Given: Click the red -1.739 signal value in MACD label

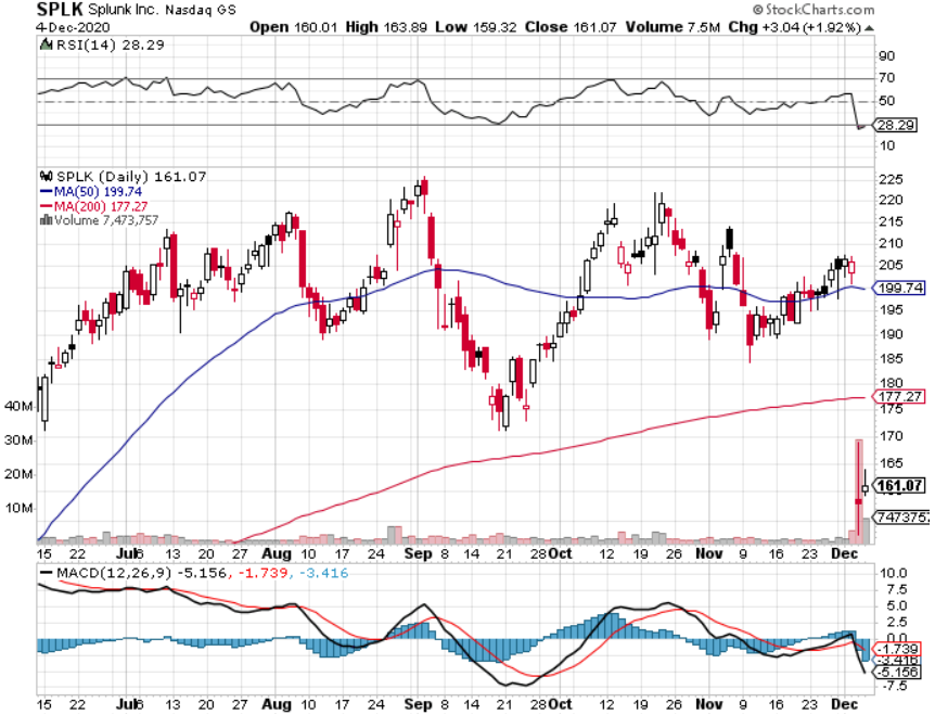Looking at the screenshot, I should click(263, 573).
